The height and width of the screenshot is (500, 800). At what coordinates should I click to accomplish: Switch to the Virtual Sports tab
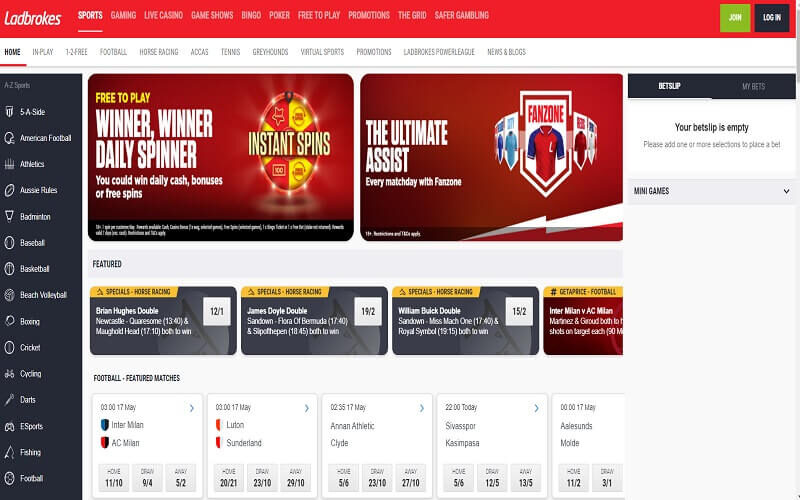tap(322, 52)
